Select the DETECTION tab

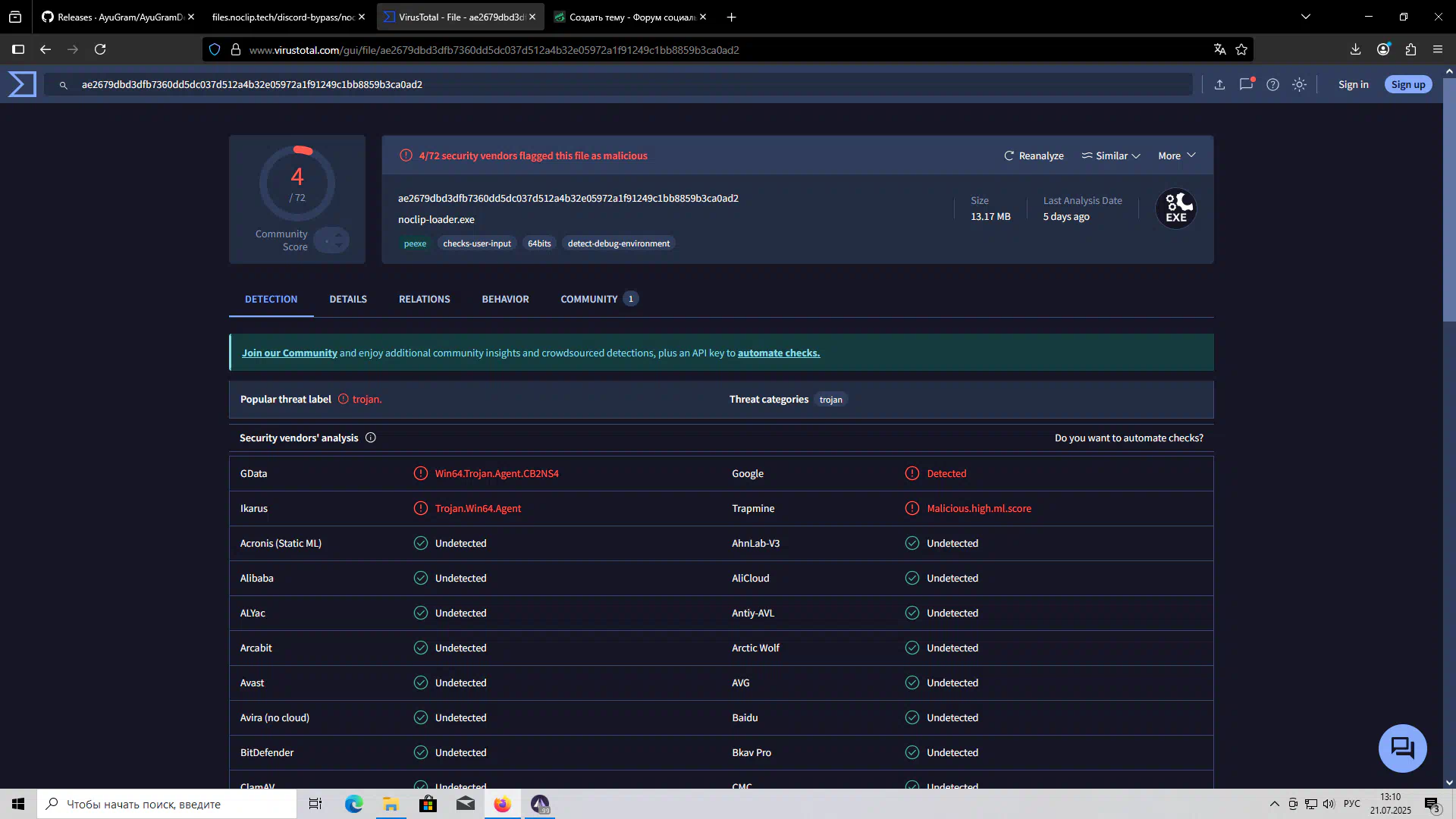(x=271, y=300)
